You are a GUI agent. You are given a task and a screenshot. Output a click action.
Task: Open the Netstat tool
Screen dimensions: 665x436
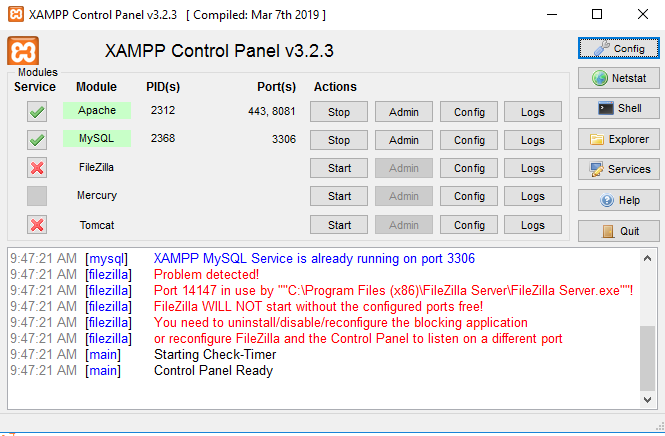(618, 78)
